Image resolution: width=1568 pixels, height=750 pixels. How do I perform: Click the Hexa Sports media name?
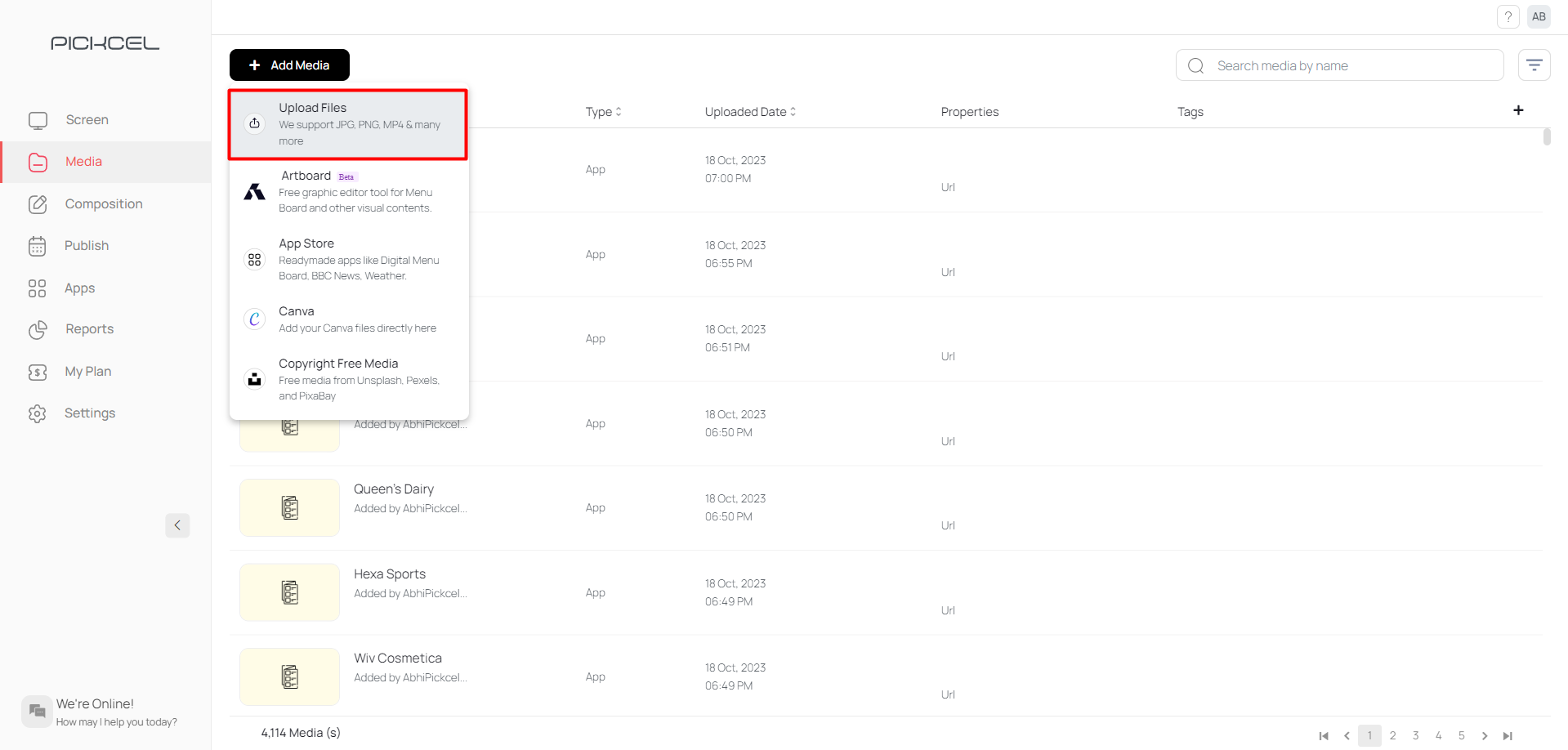pyautogui.click(x=390, y=574)
